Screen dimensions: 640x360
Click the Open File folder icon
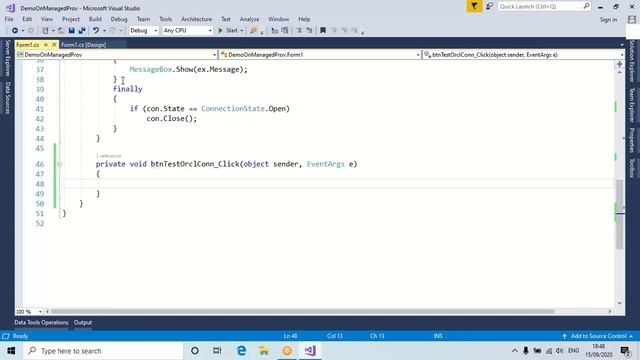tap(61, 31)
